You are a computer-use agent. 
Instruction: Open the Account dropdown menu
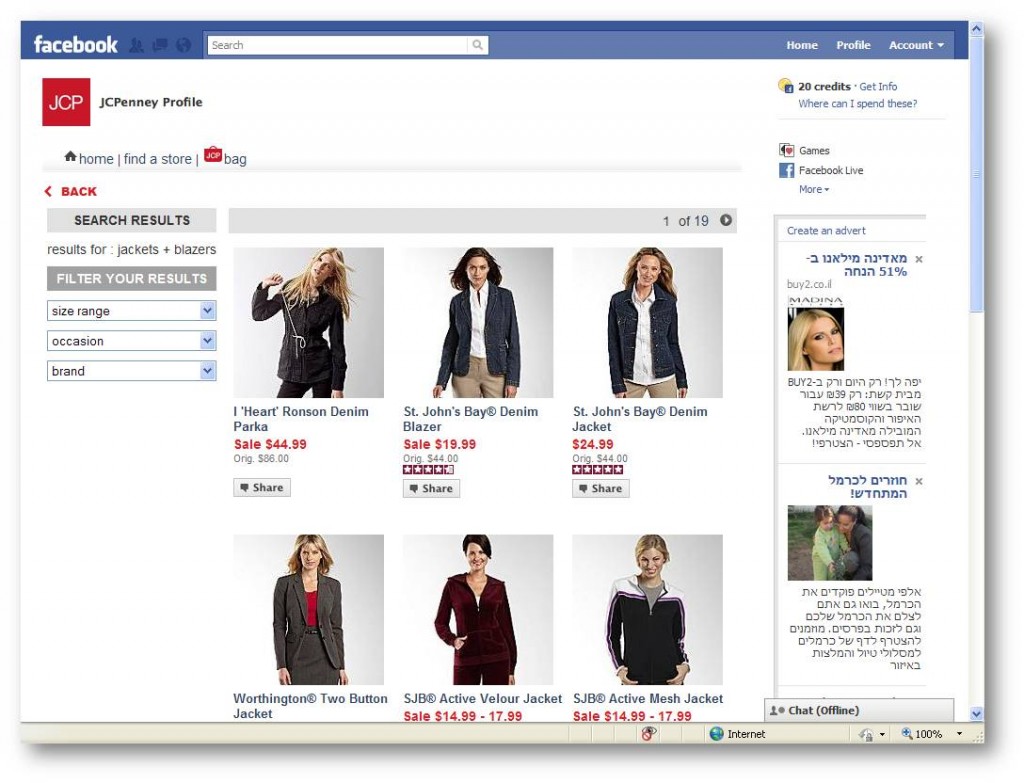click(x=916, y=45)
